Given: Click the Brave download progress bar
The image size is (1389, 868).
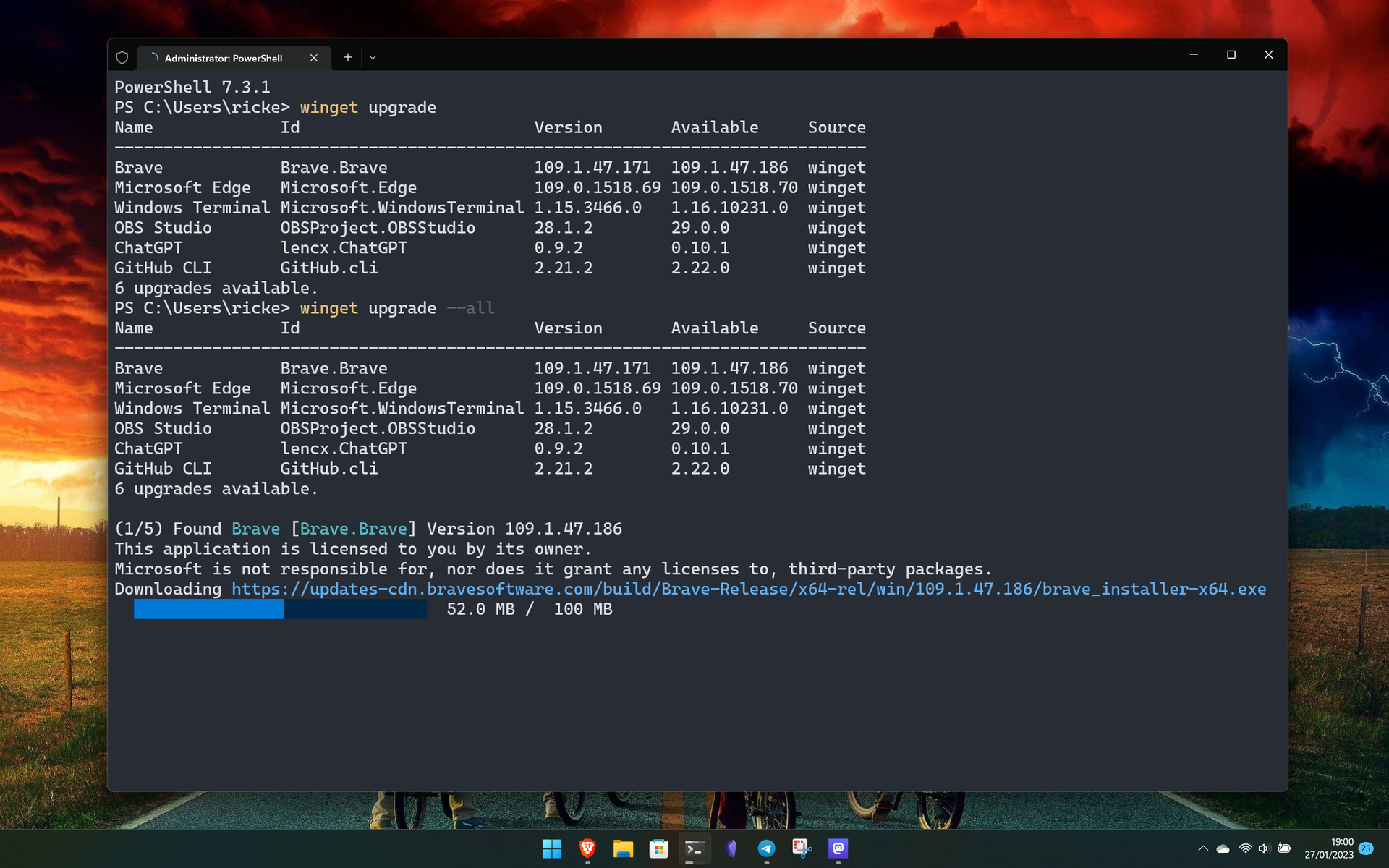Looking at the screenshot, I should pos(279,610).
